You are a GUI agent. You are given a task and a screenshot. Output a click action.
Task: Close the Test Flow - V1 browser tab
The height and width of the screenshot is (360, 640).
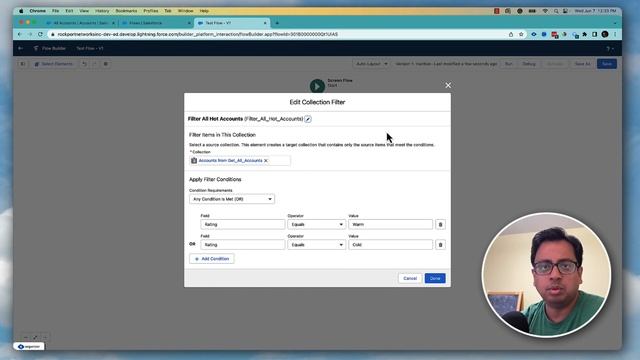[265, 23]
